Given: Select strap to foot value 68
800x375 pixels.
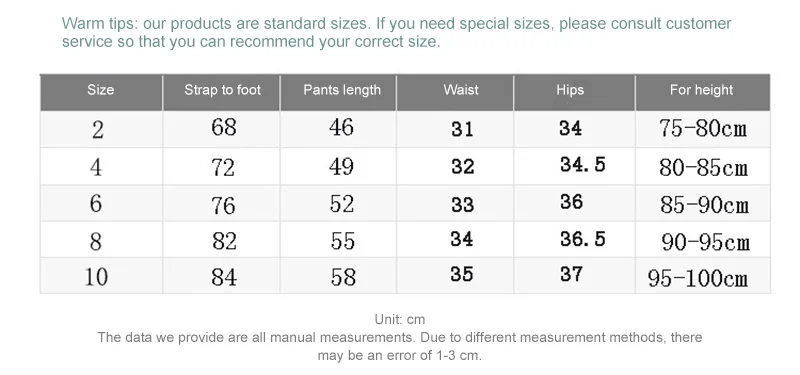Looking at the screenshot, I should (x=223, y=127).
